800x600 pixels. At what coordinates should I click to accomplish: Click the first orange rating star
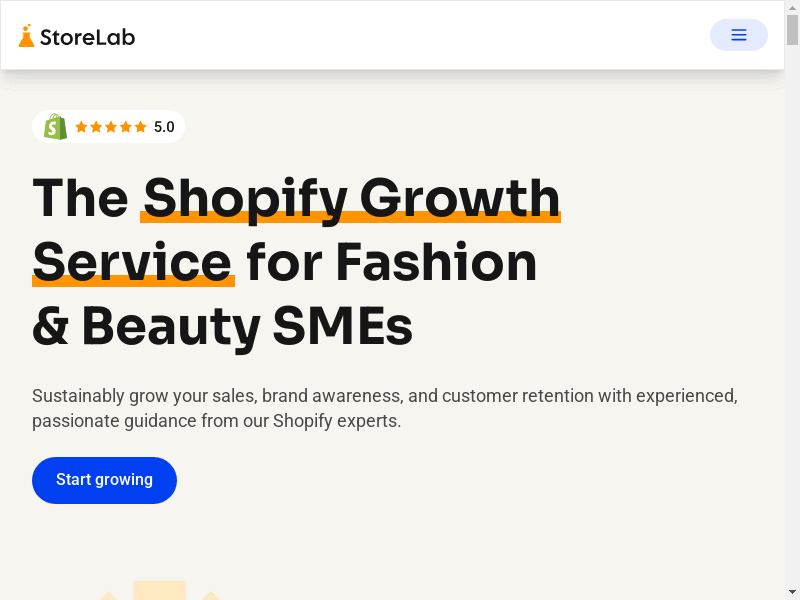[x=82, y=127]
